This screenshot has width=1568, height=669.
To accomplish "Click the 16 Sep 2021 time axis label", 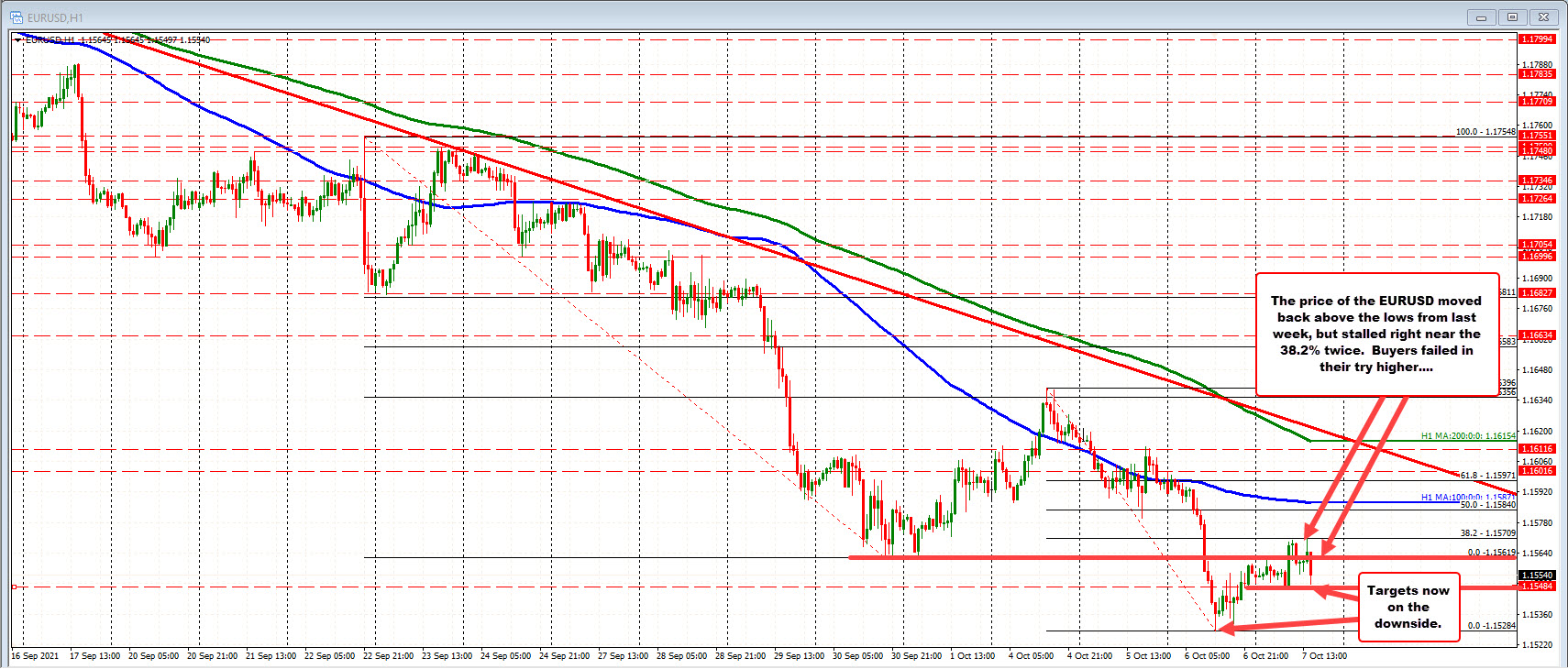I will [x=35, y=656].
